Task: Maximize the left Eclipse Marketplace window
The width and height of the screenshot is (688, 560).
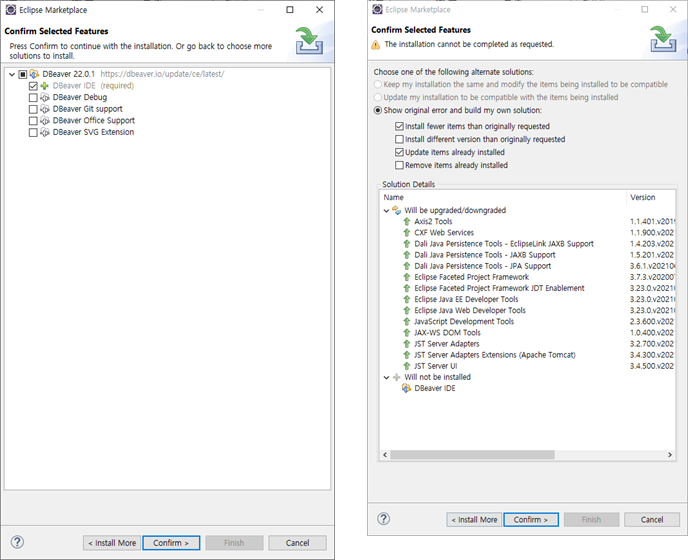Action: pos(290,10)
